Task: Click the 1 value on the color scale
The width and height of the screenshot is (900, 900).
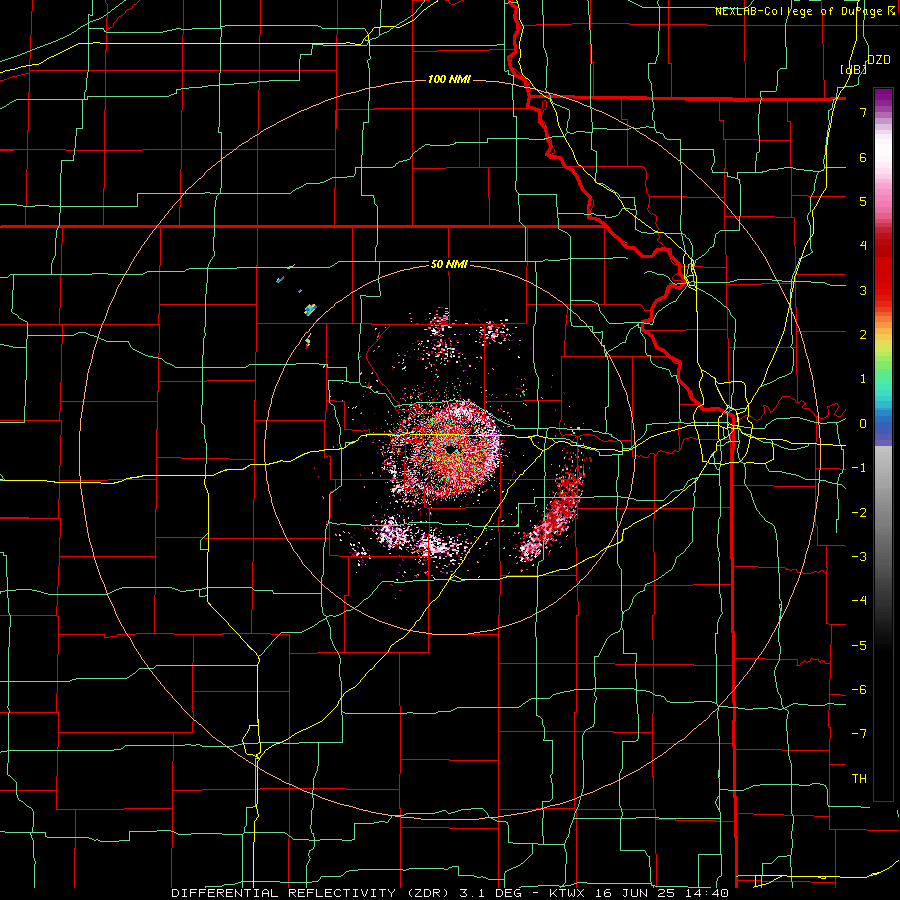Action: [x=863, y=379]
